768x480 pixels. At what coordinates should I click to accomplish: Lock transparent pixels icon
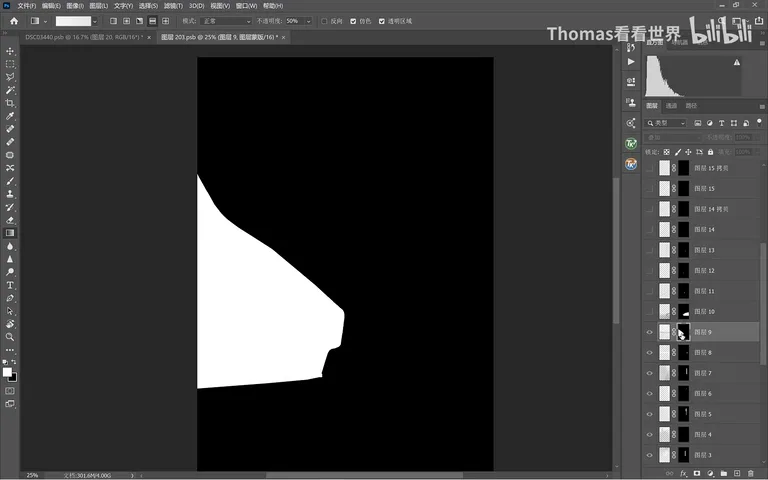point(667,152)
